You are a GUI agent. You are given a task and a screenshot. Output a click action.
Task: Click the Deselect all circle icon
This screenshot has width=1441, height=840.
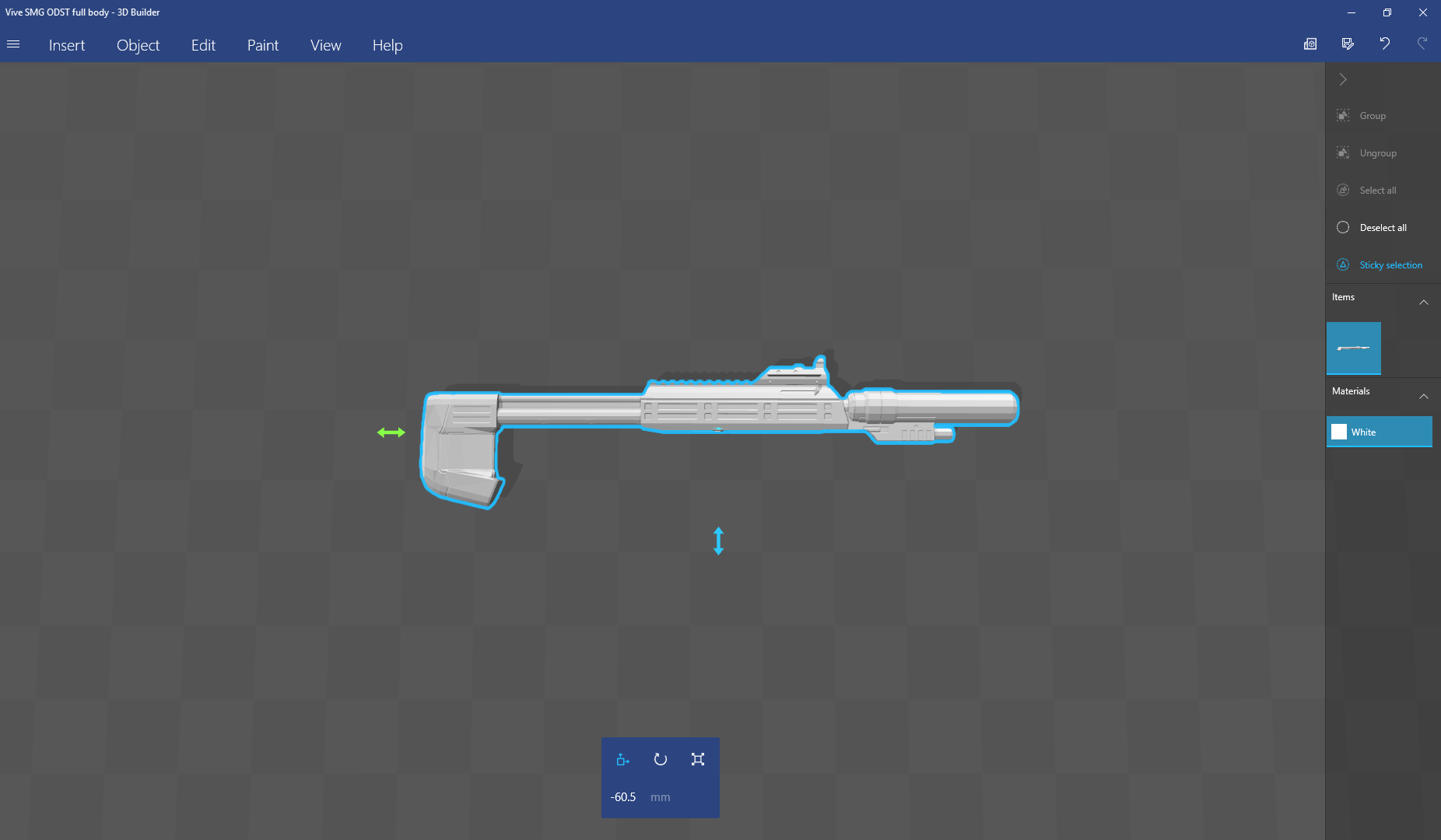tap(1343, 228)
